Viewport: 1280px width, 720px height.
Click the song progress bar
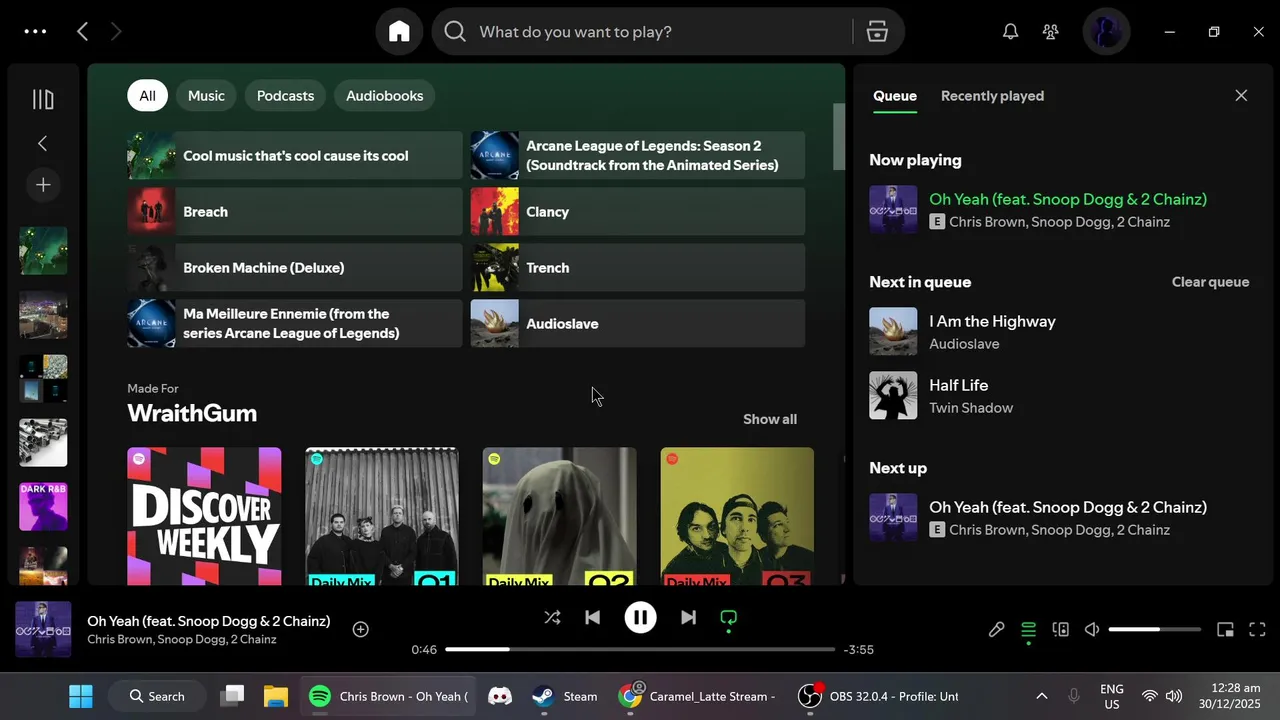640,649
